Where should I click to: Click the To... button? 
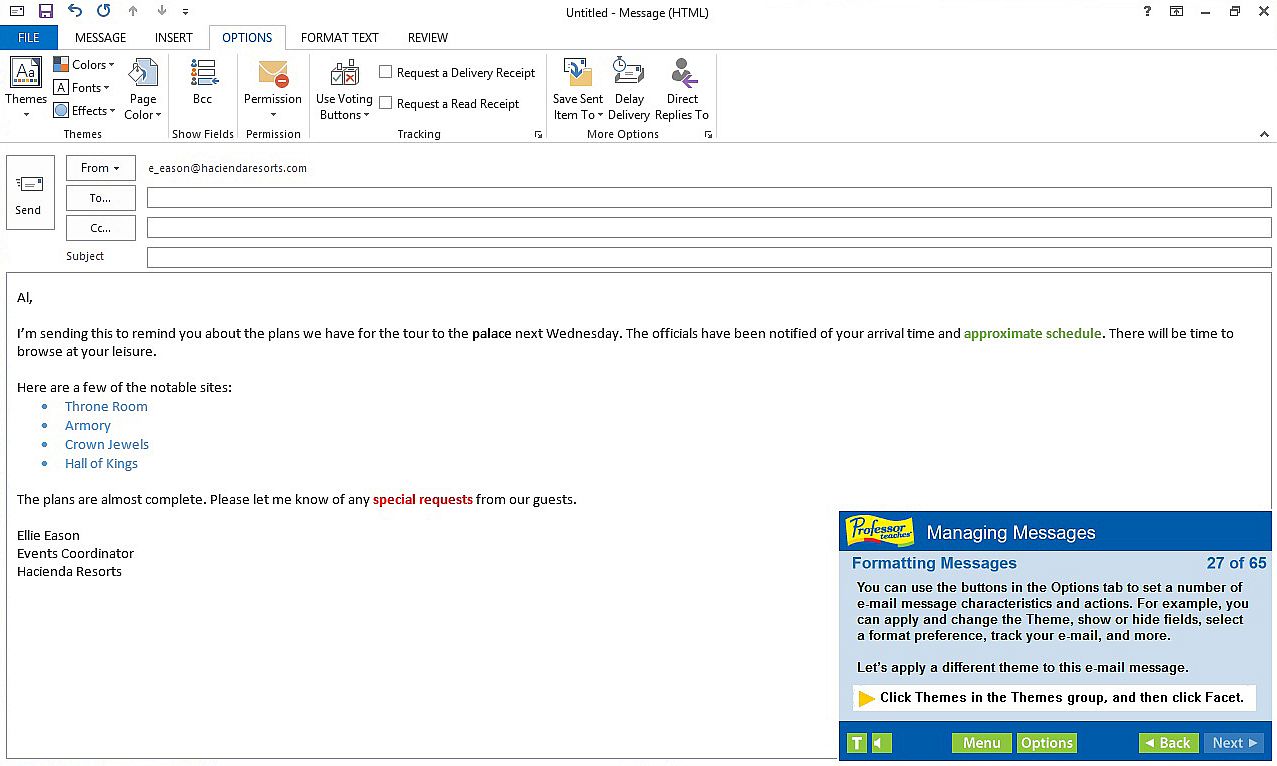pyautogui.click(x=100, y=198)
